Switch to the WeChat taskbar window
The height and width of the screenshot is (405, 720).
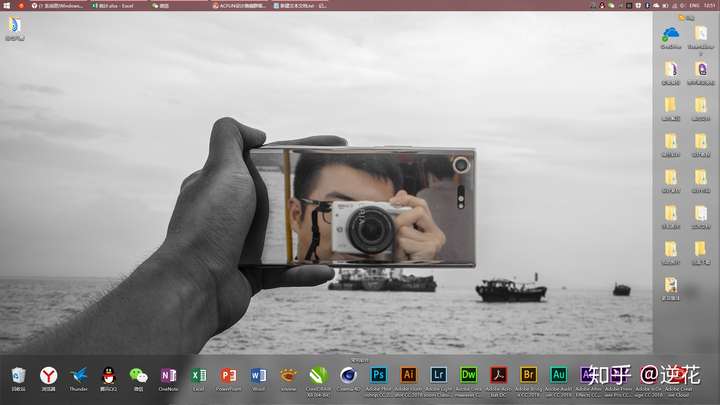coord(179,6)
